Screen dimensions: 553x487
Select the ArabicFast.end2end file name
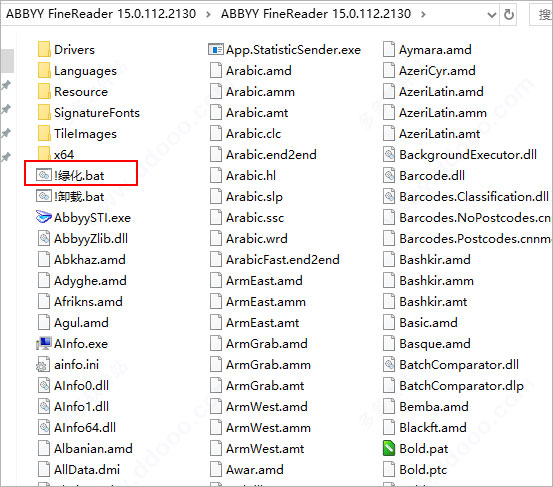click(x=282, y=260)
